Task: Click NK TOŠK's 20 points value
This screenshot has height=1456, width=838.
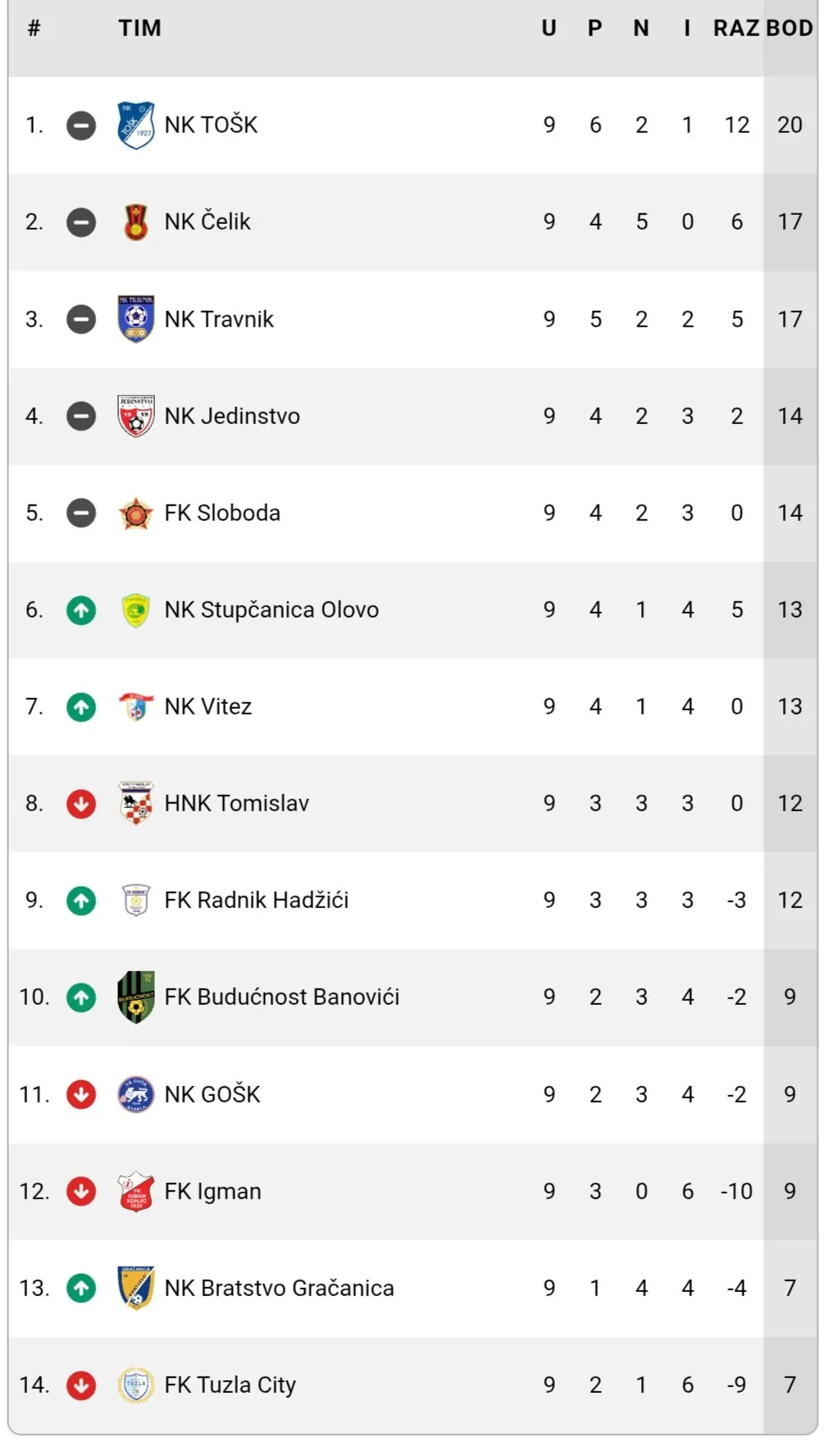Action: click(790, 126)
